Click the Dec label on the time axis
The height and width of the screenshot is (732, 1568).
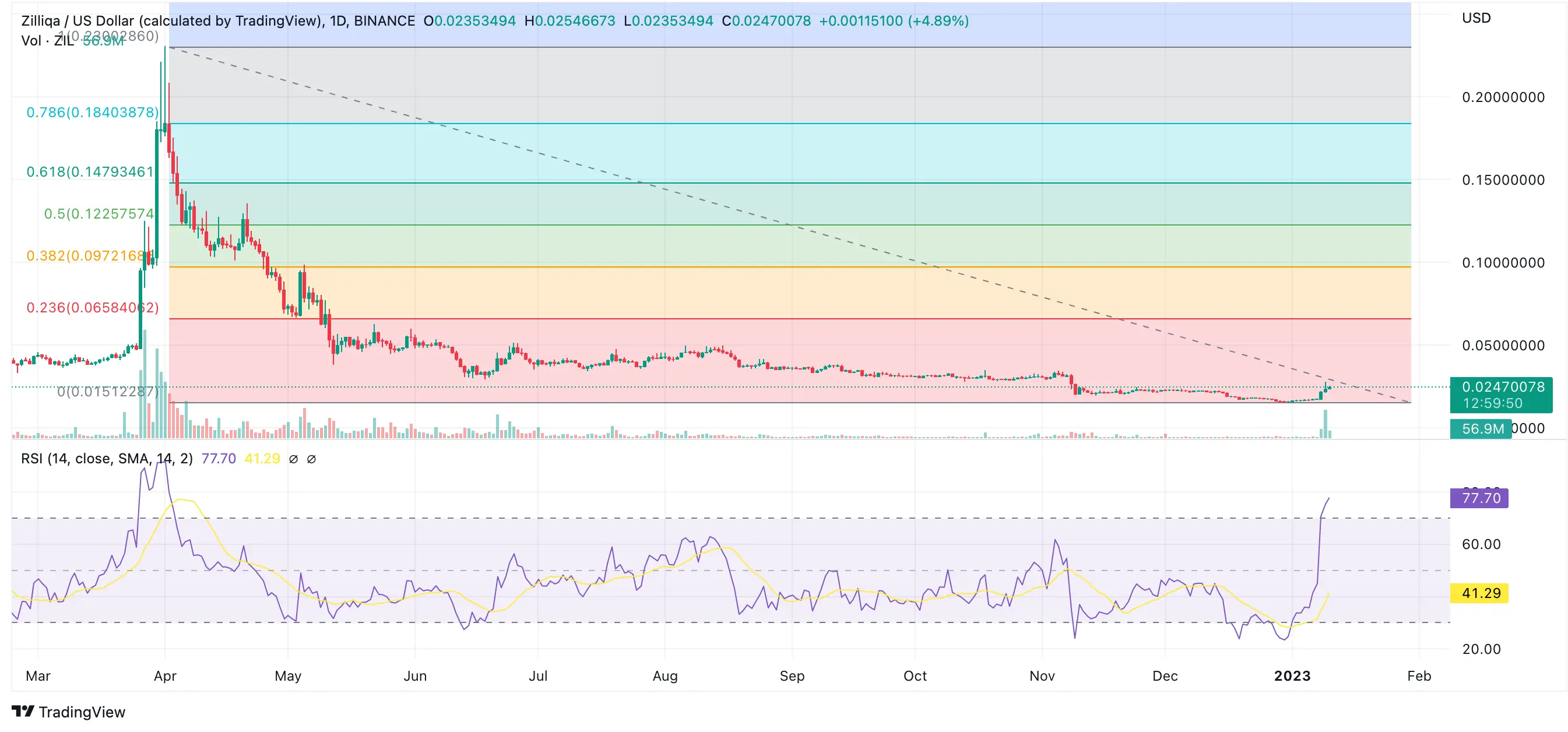(x=1165, y=675)
